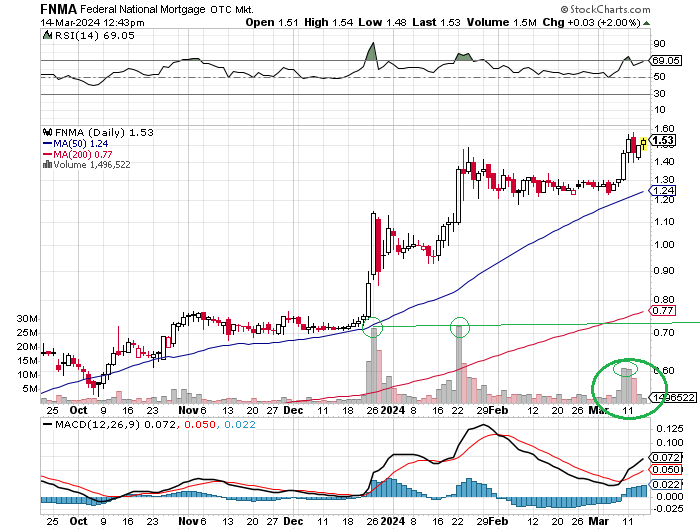This screenshot has height=530, width=700.
Task: Click the 25M label on the volume axis
Action: (x=27, y=333)
